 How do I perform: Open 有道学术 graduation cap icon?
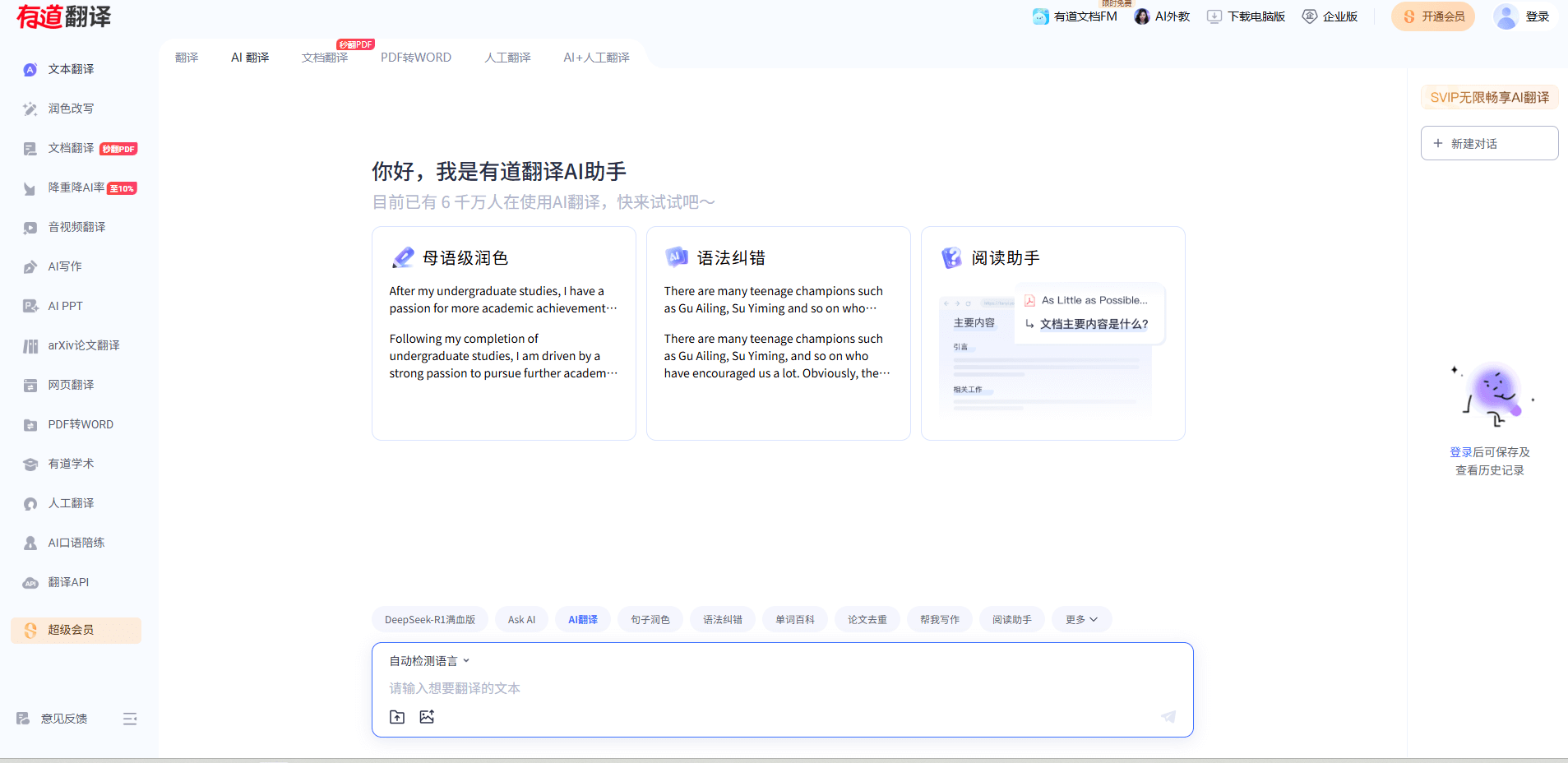click(x=30, y=465)
